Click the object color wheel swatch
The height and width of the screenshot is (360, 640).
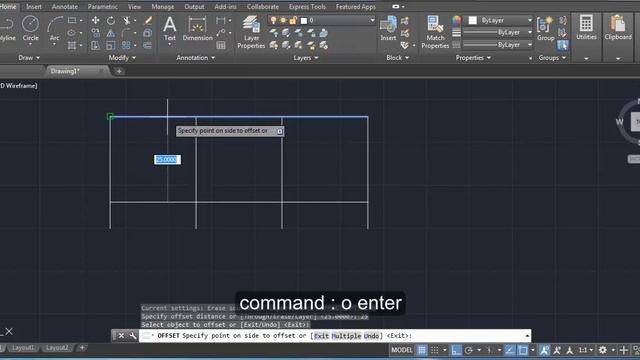point(456,20)
